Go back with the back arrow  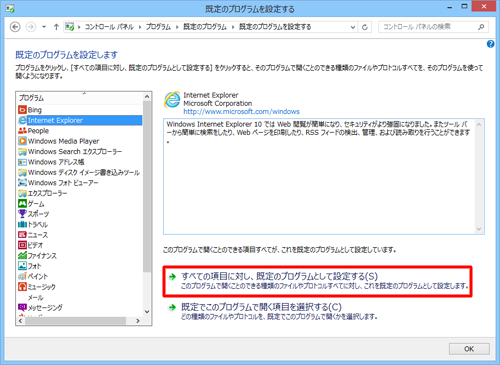coord(15,27)
